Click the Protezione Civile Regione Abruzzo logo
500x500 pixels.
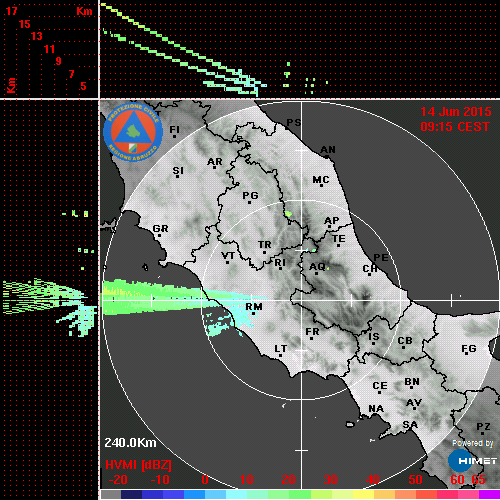click(133, 132)
